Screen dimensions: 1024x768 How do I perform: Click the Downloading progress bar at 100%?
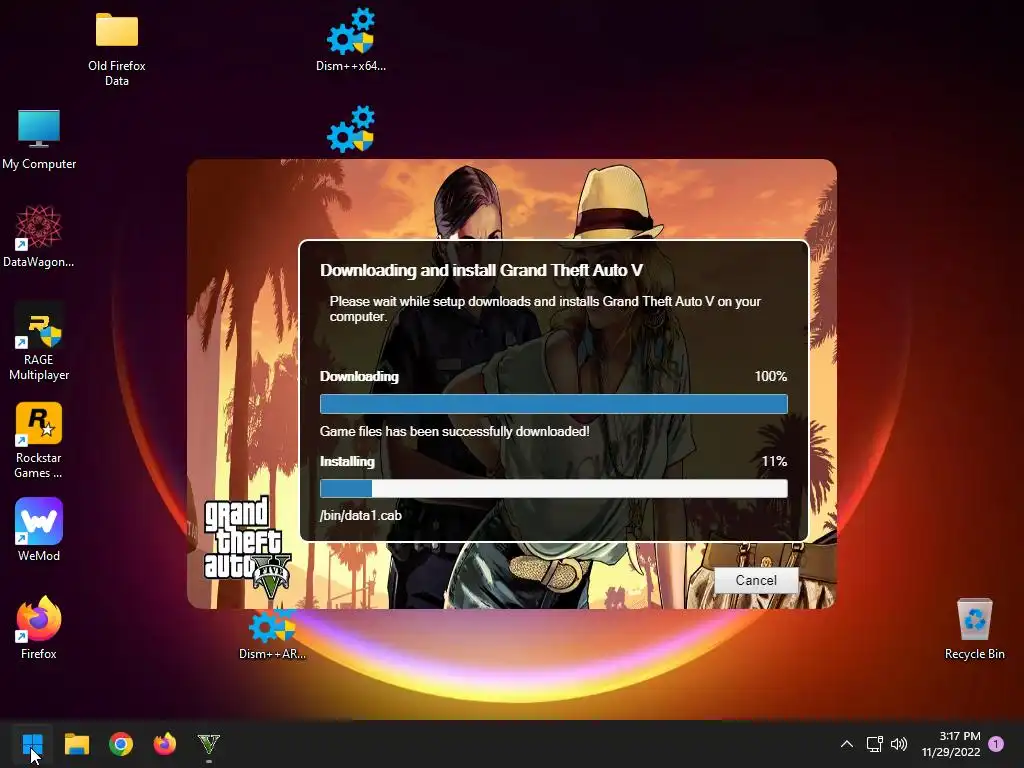point(554,404)
